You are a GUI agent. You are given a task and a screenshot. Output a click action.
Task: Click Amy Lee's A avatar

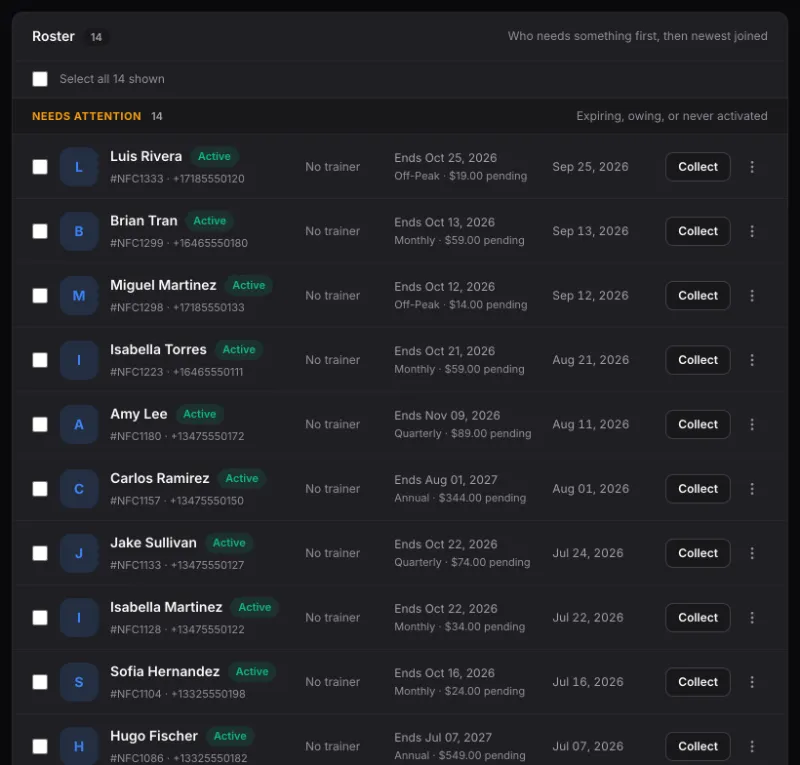[x=79, y=424]
